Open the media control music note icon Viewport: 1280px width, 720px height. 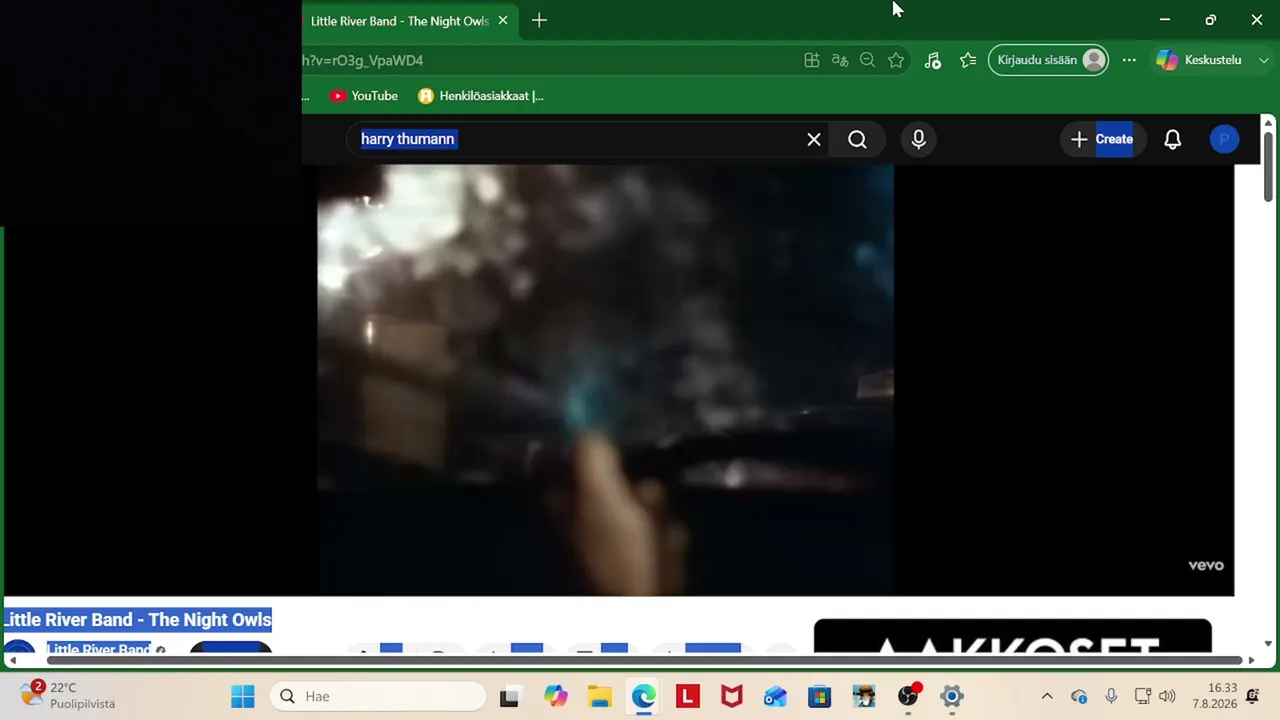[x=932, y=60]
